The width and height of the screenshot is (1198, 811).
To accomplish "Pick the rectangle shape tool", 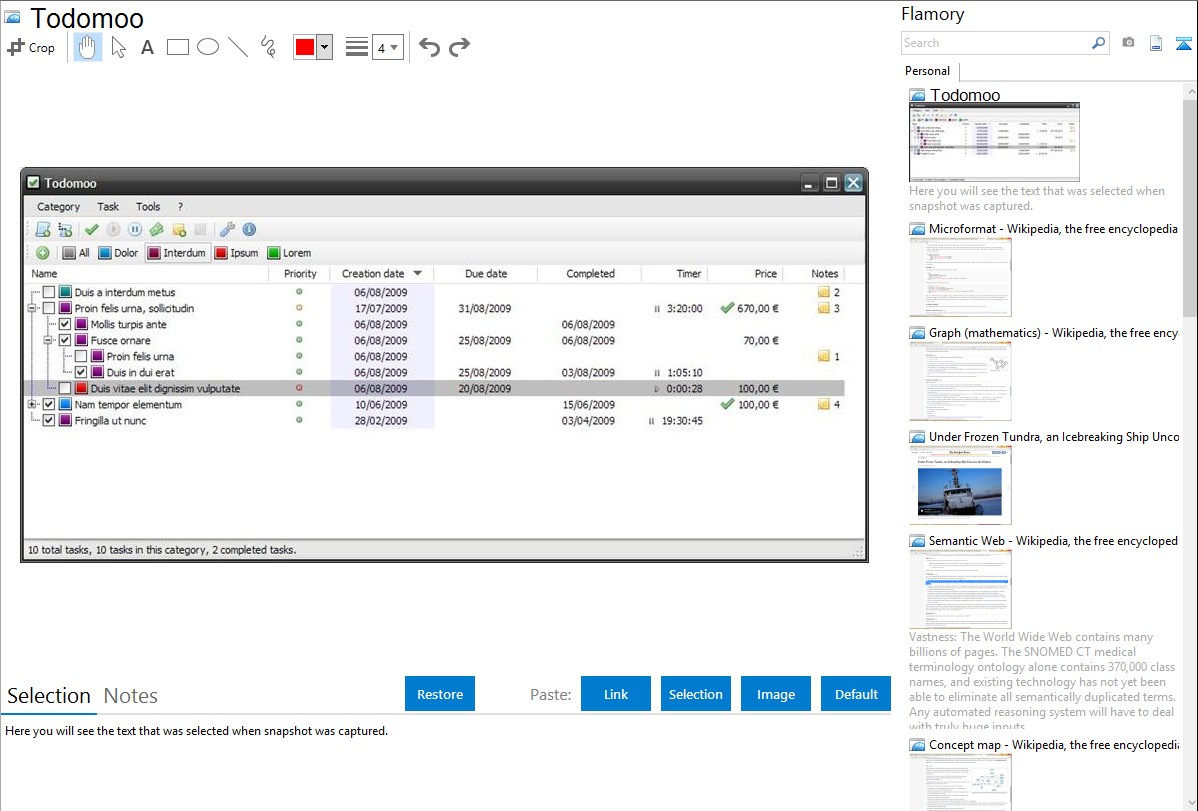I will [177, 47].
